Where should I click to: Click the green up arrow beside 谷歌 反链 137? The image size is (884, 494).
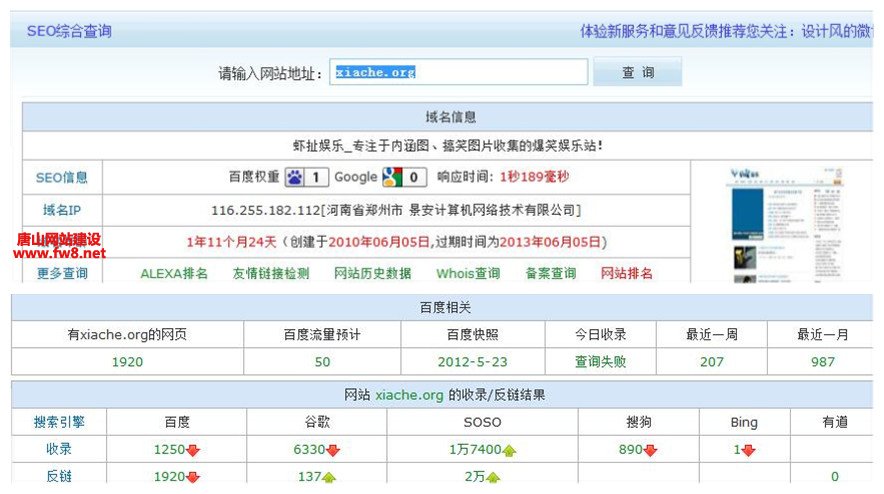(329, 478)
